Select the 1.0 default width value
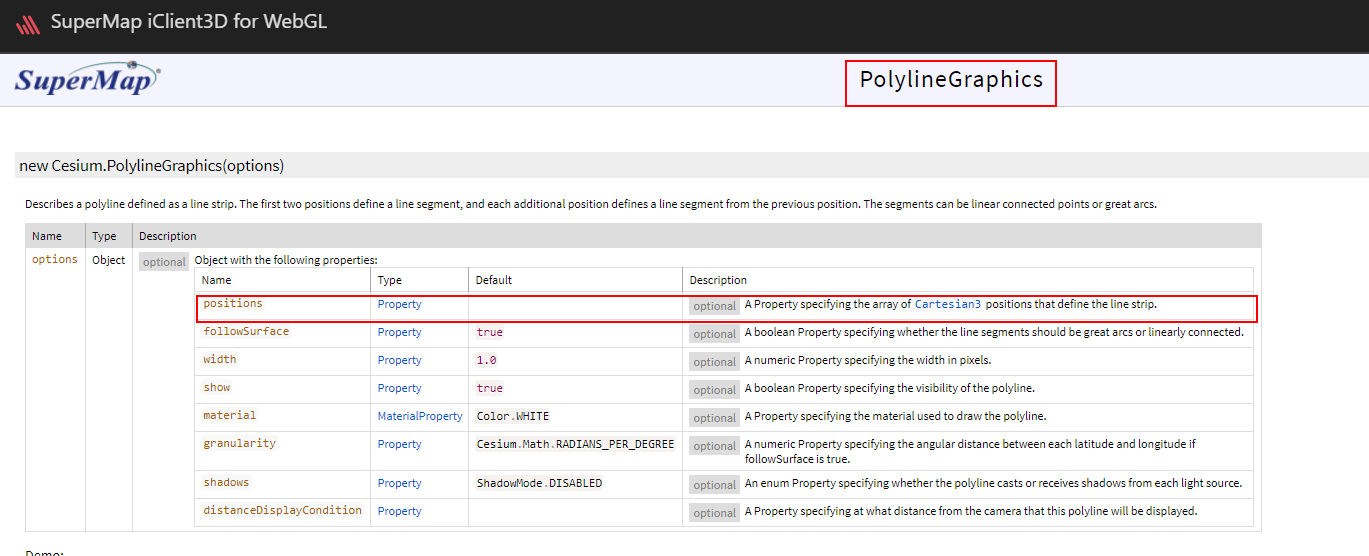The width and height of the screenshot is (1369, 556). (486, 360)
